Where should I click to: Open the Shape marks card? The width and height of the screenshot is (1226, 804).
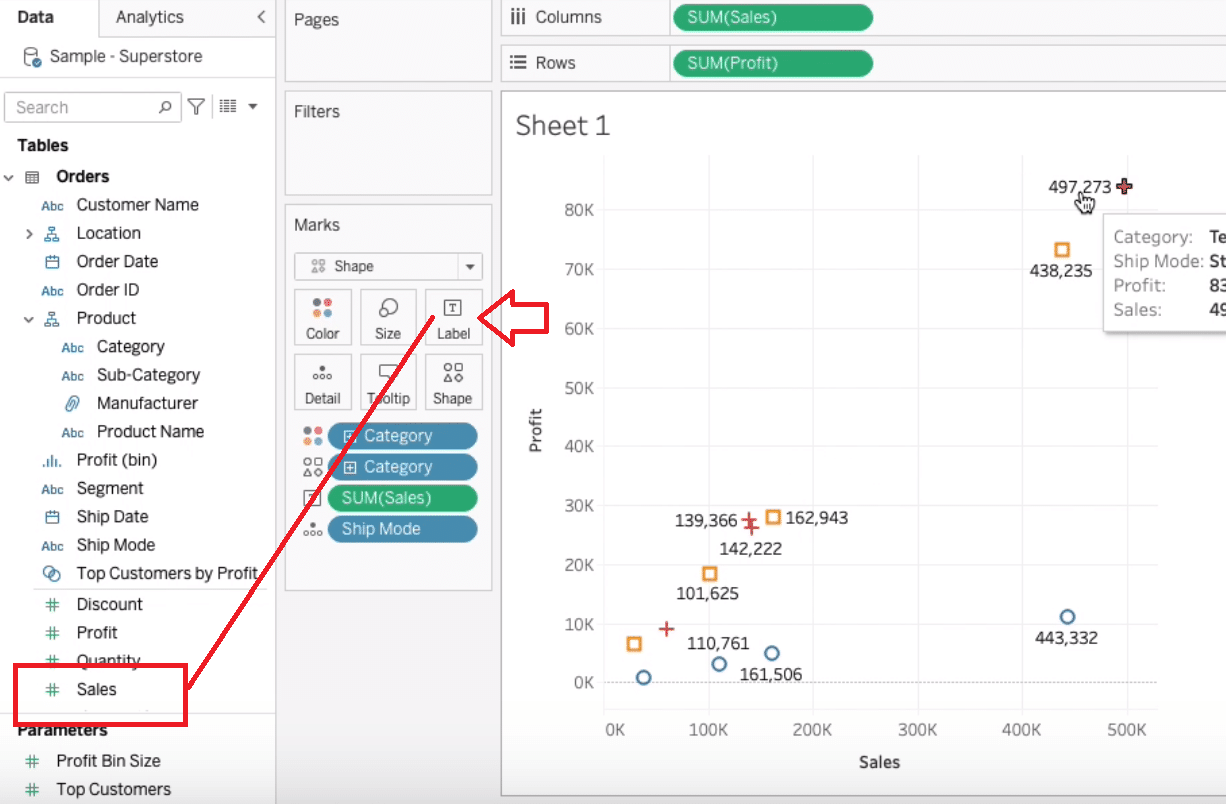[453, 382]
